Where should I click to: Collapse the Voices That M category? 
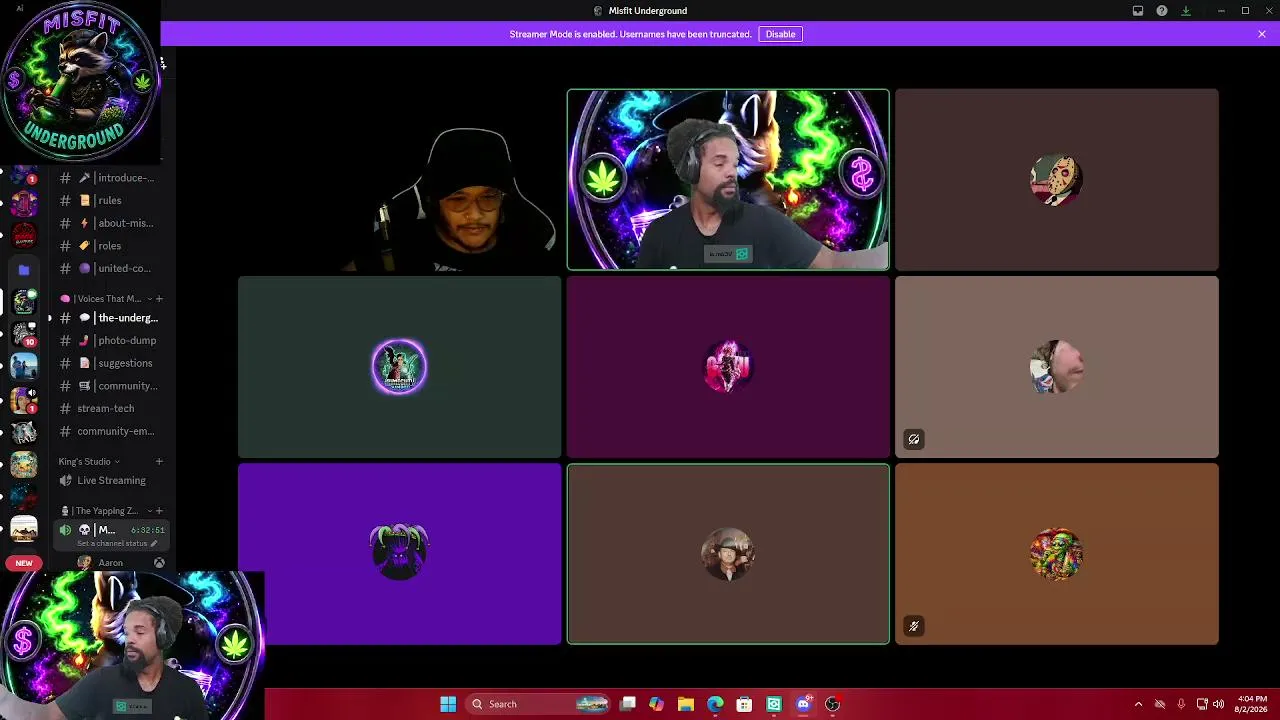pos(106,299)
